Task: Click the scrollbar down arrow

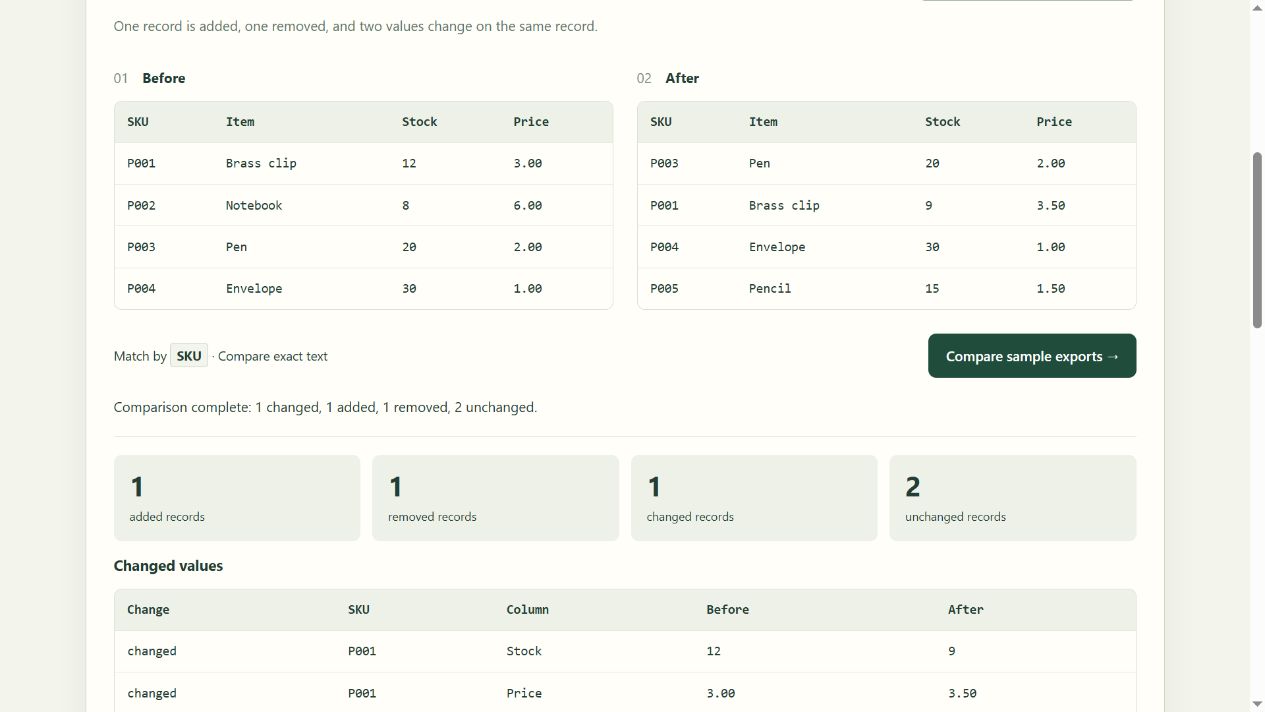Action: 1257,704
